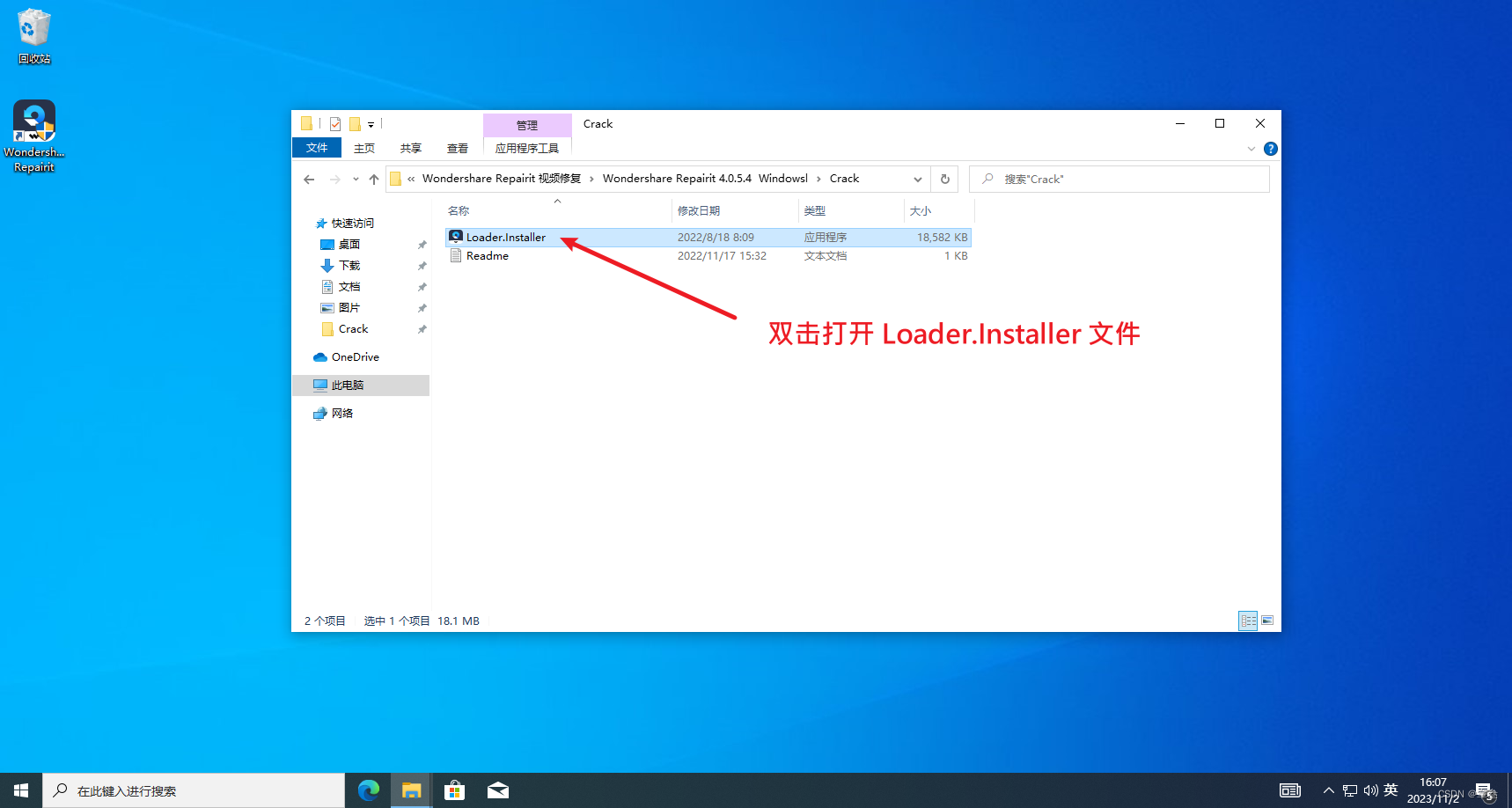Open recent locations dropdown arrow

356,180
